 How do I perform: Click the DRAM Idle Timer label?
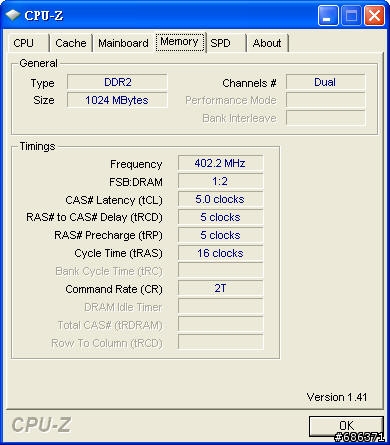click(123, 307)
